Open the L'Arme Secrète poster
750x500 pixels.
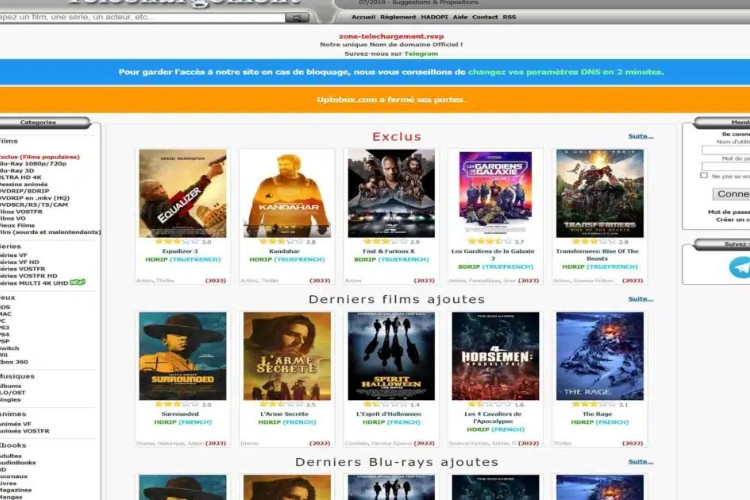pos(287,356)
